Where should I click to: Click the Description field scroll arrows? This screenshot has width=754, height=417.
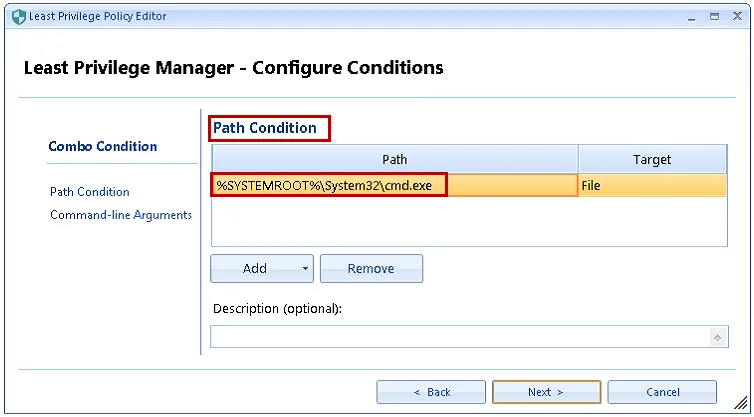pos(718,337)
